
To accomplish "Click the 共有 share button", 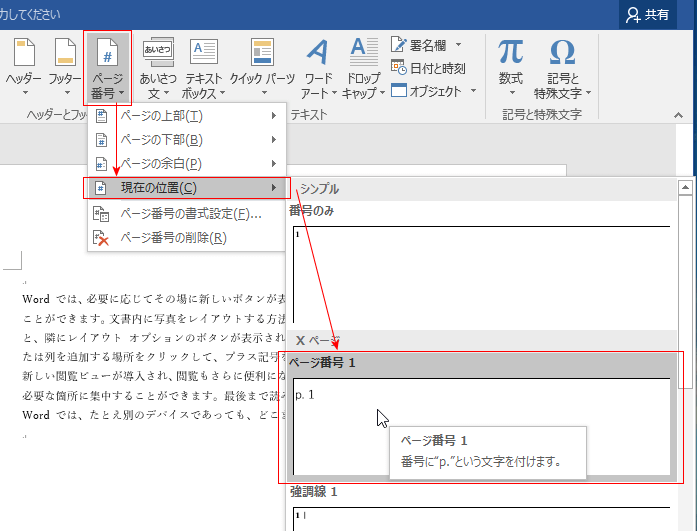I will click(x=648, y=15).
